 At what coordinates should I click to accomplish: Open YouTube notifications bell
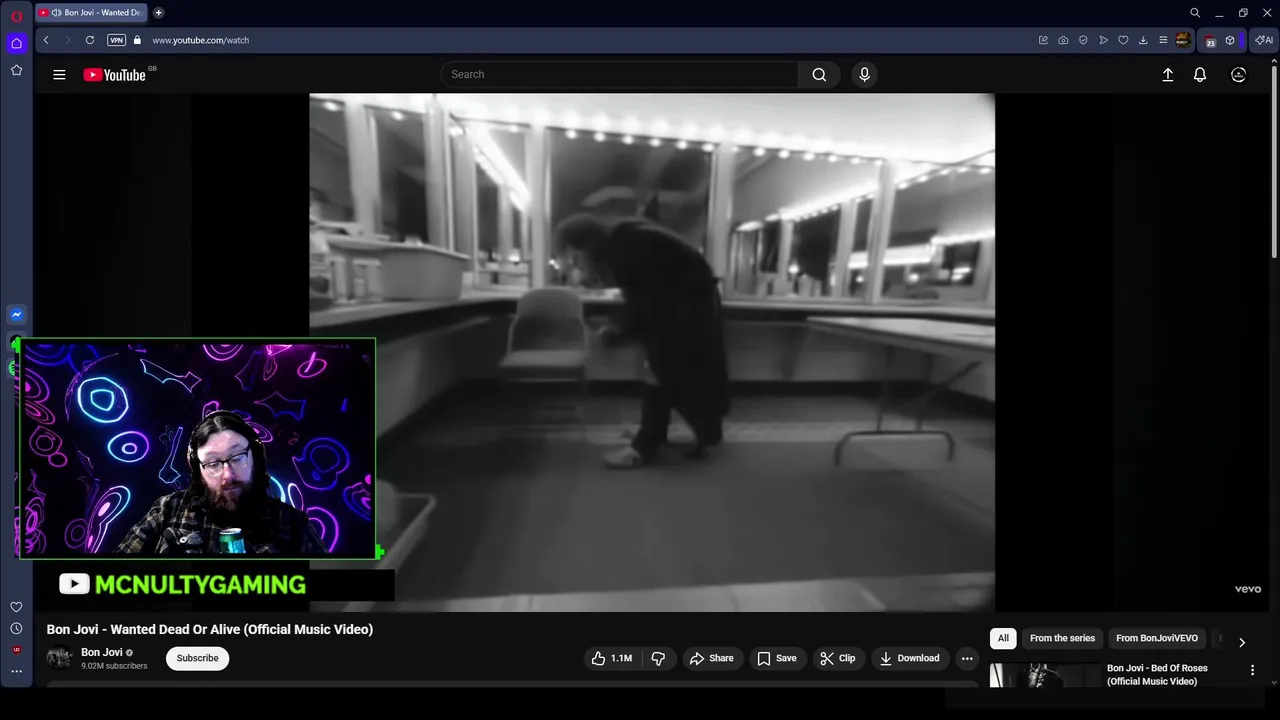click(1200, 74)
